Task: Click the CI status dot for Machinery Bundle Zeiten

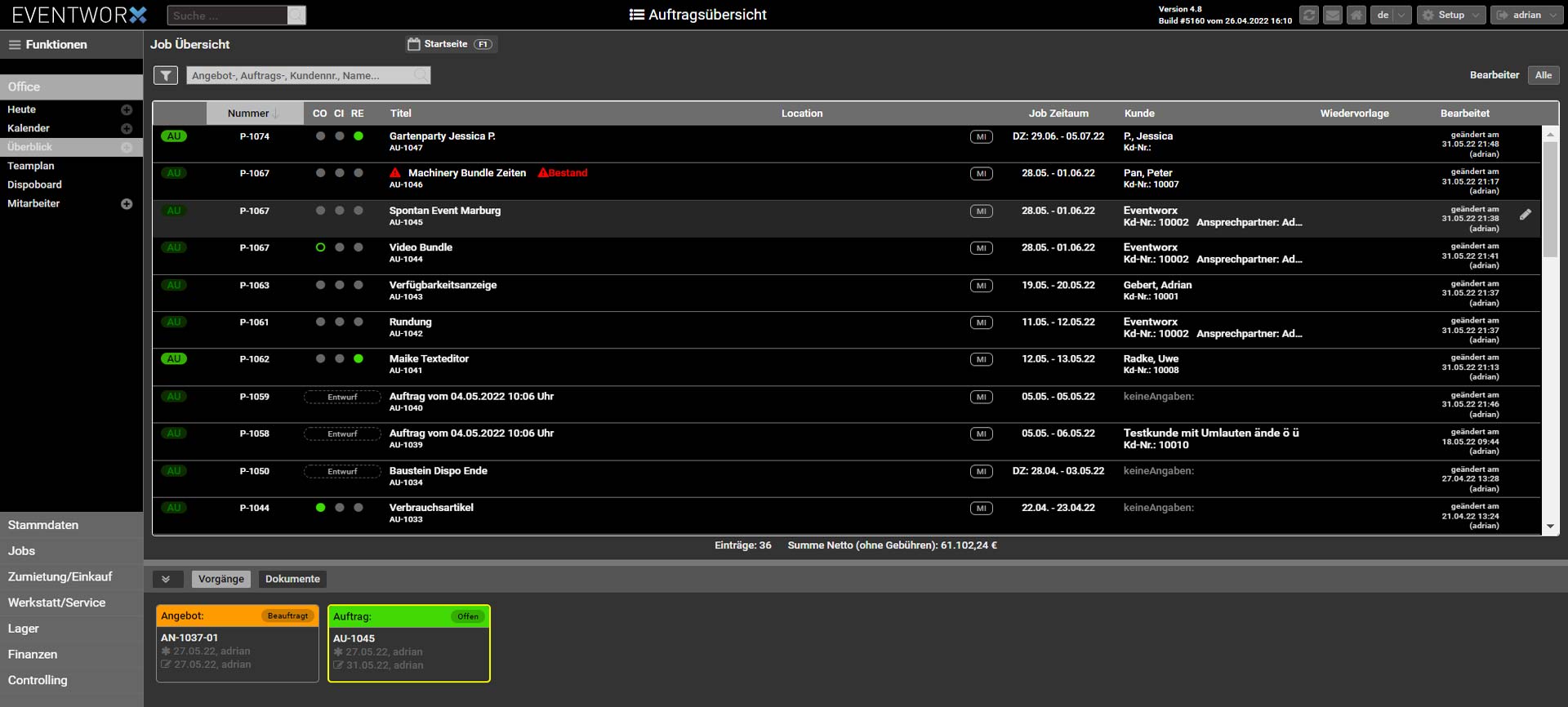Action: [x=340, y=173]
